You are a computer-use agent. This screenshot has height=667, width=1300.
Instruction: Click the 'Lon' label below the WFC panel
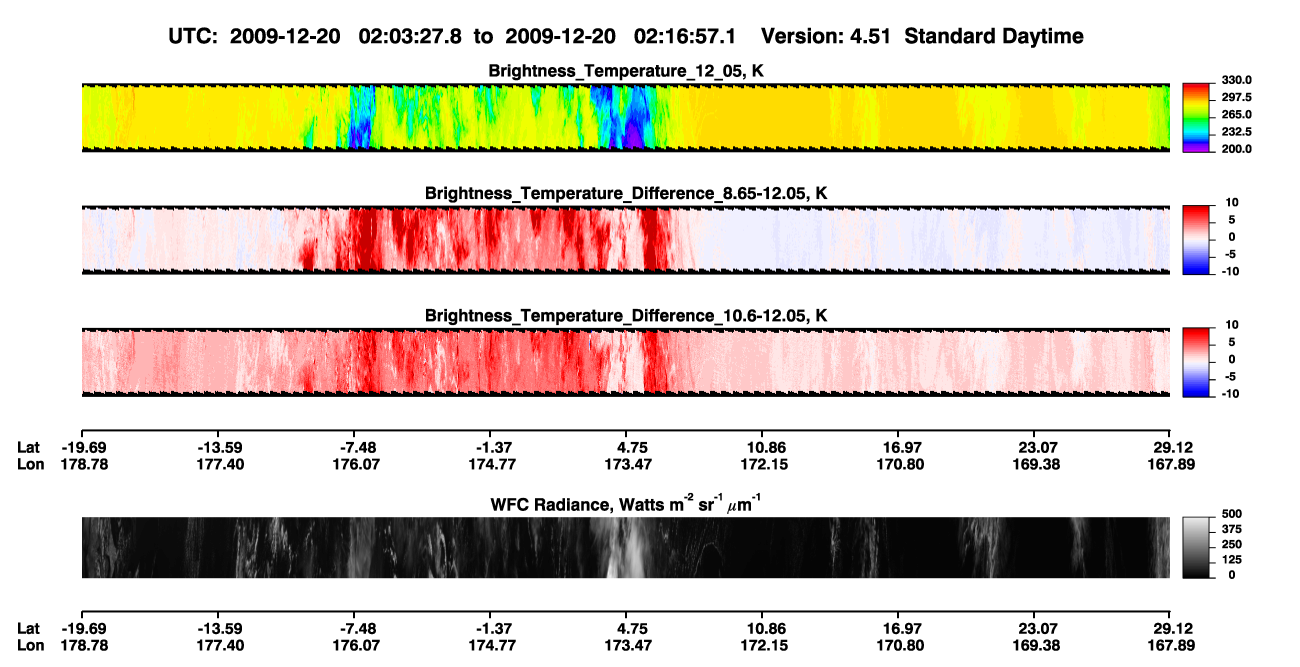30,645
